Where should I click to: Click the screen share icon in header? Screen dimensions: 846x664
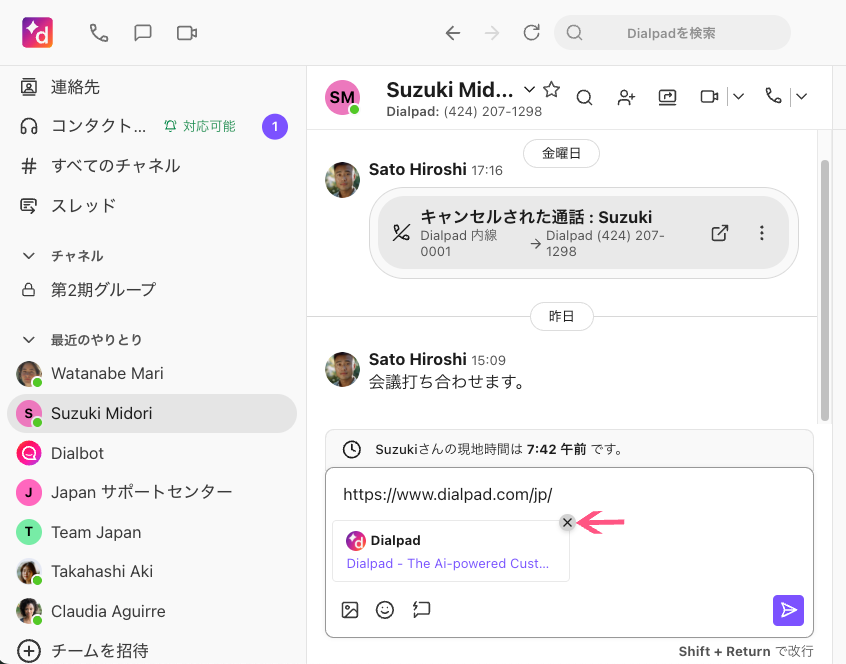[667, 97]
